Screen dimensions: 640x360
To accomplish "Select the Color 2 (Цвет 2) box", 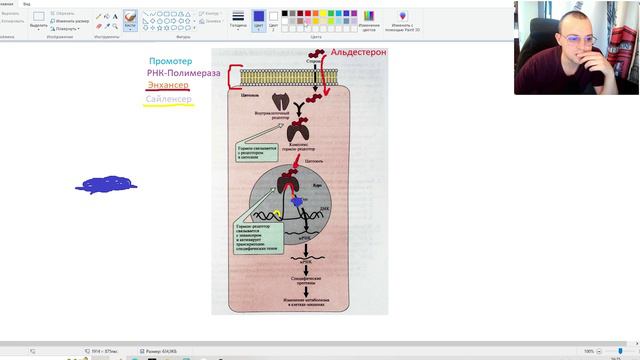I will coord(273,20).
